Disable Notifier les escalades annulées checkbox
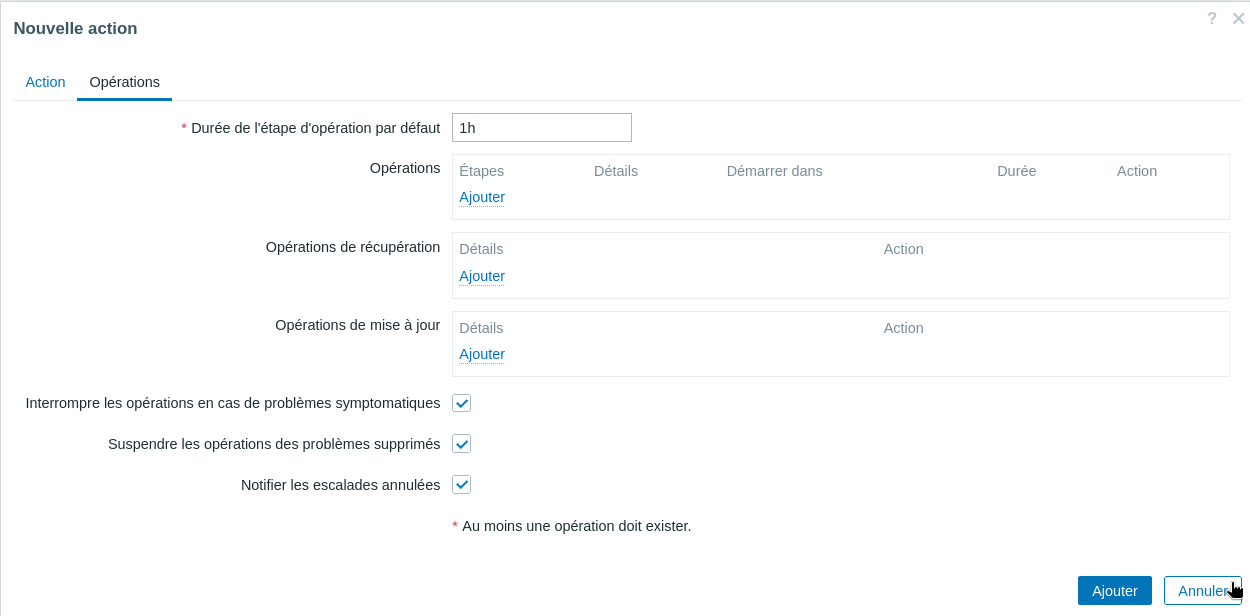The image size is (1250, 616). coord(461,485)
